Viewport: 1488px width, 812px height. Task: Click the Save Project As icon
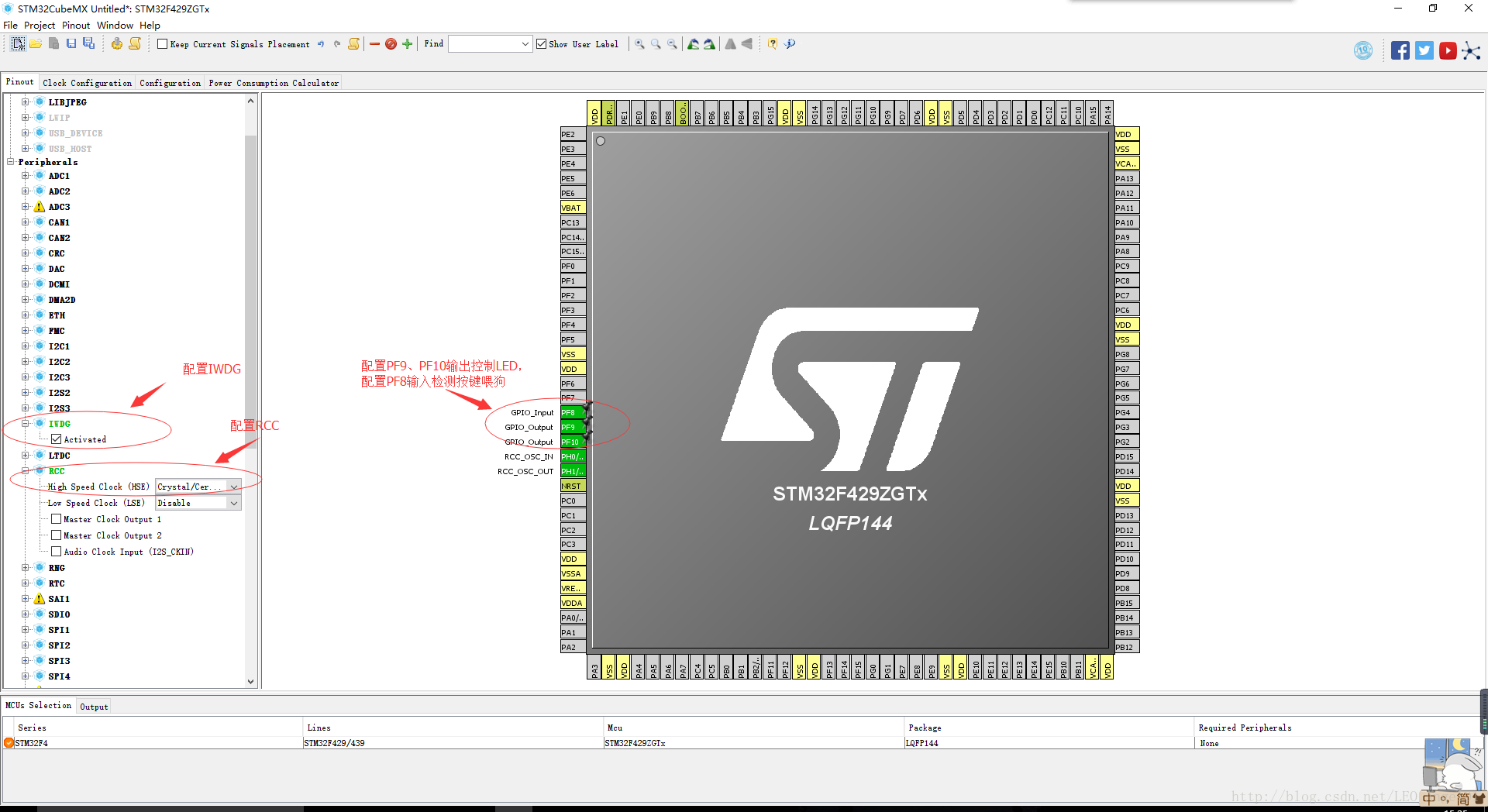[88, 44]
